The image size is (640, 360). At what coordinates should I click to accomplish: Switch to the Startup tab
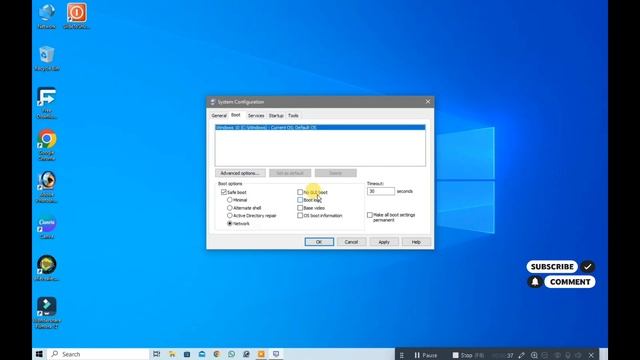point(276,116)
